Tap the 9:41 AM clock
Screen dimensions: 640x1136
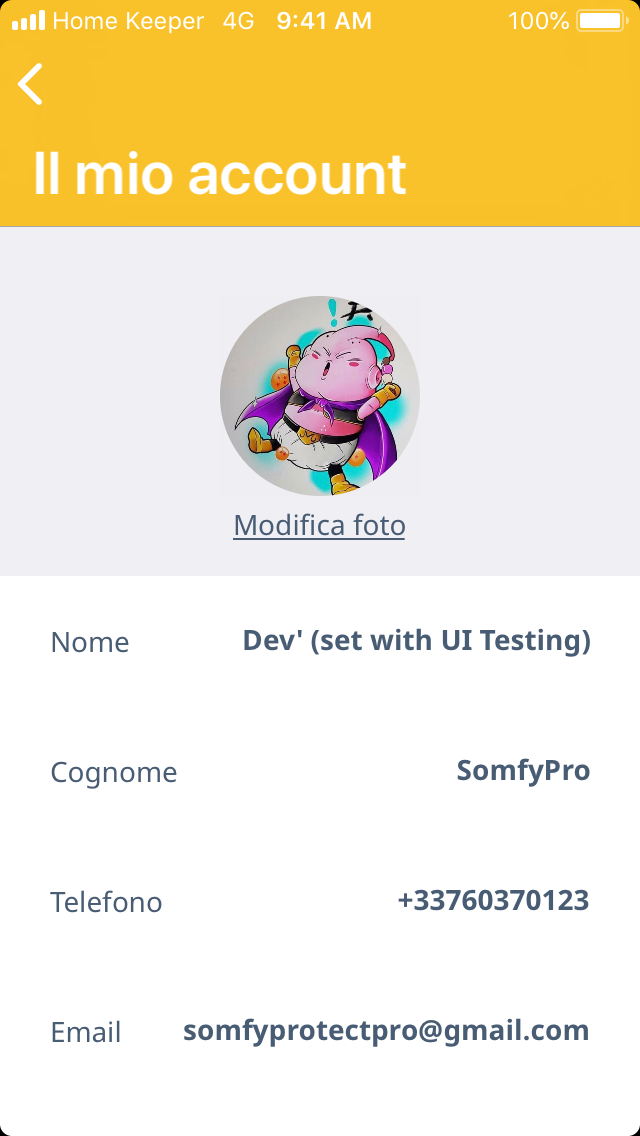[x=324, y=21]
